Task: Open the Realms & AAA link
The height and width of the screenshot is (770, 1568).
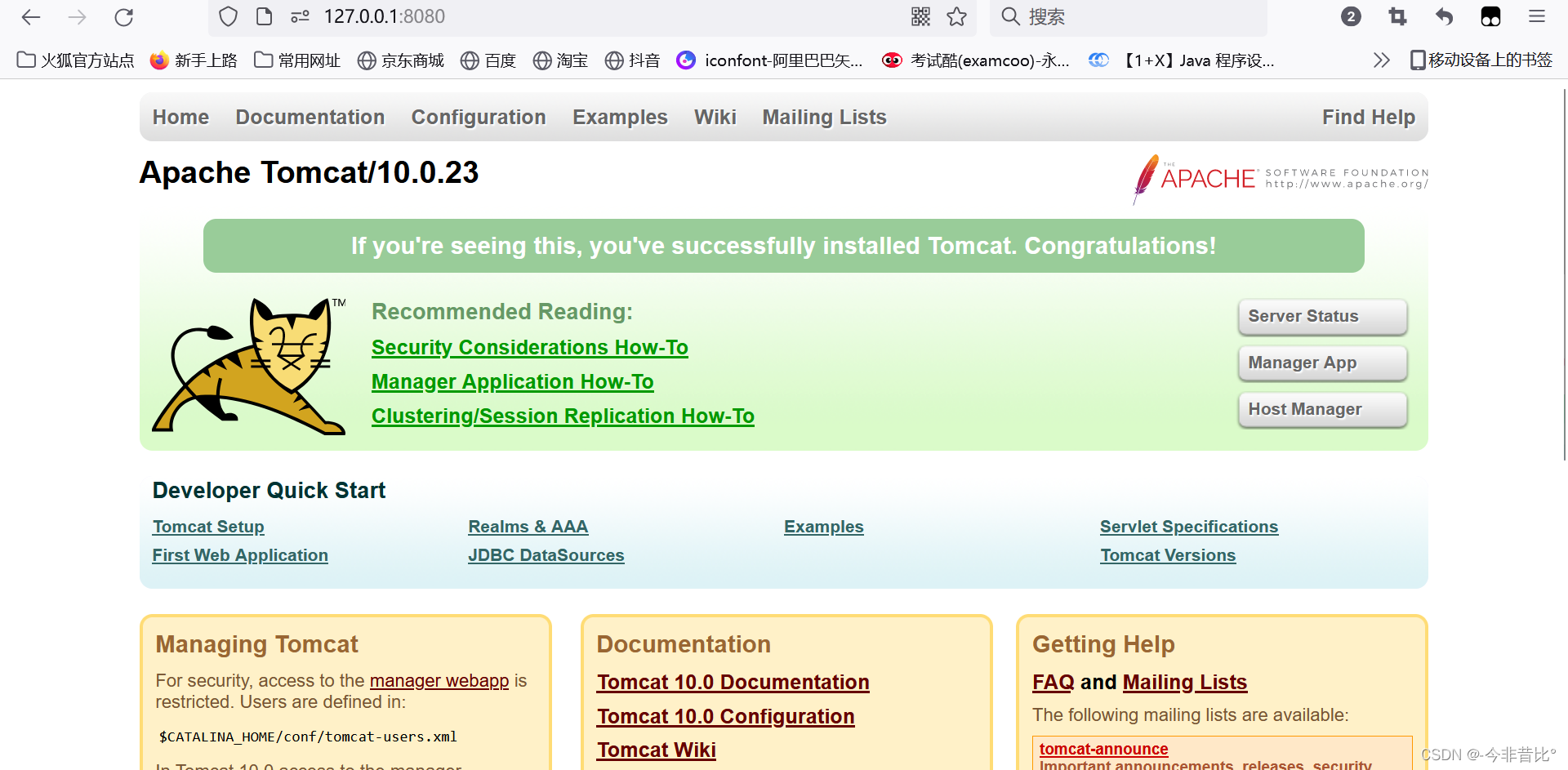Action: tap(528, 527)
